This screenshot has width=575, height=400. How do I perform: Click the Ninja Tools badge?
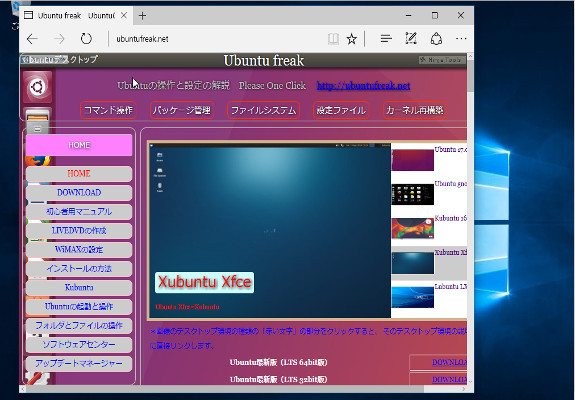pyautogui.click(x=442, y=60)
